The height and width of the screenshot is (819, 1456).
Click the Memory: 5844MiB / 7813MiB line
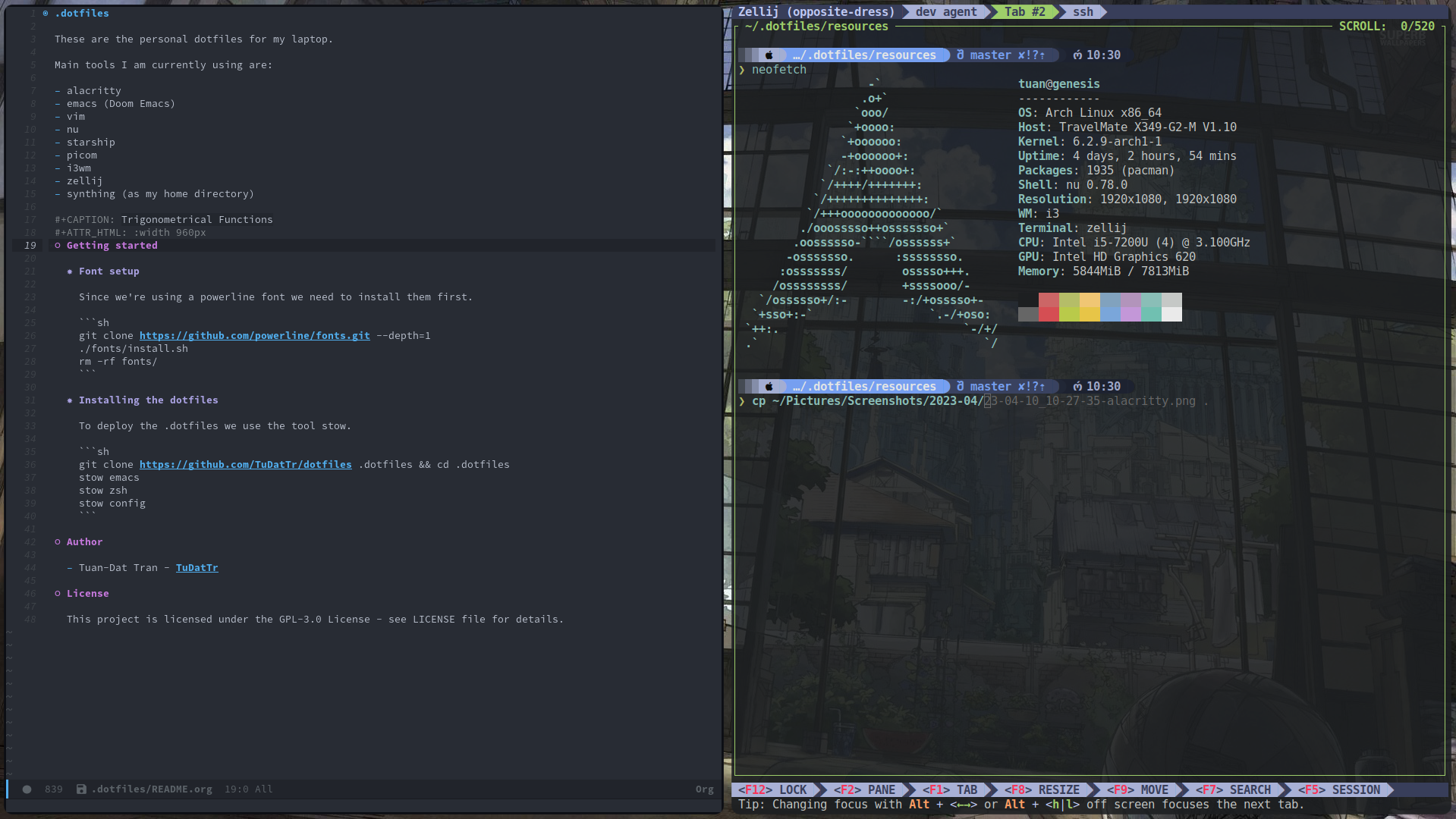click(x=1103, y=271)
